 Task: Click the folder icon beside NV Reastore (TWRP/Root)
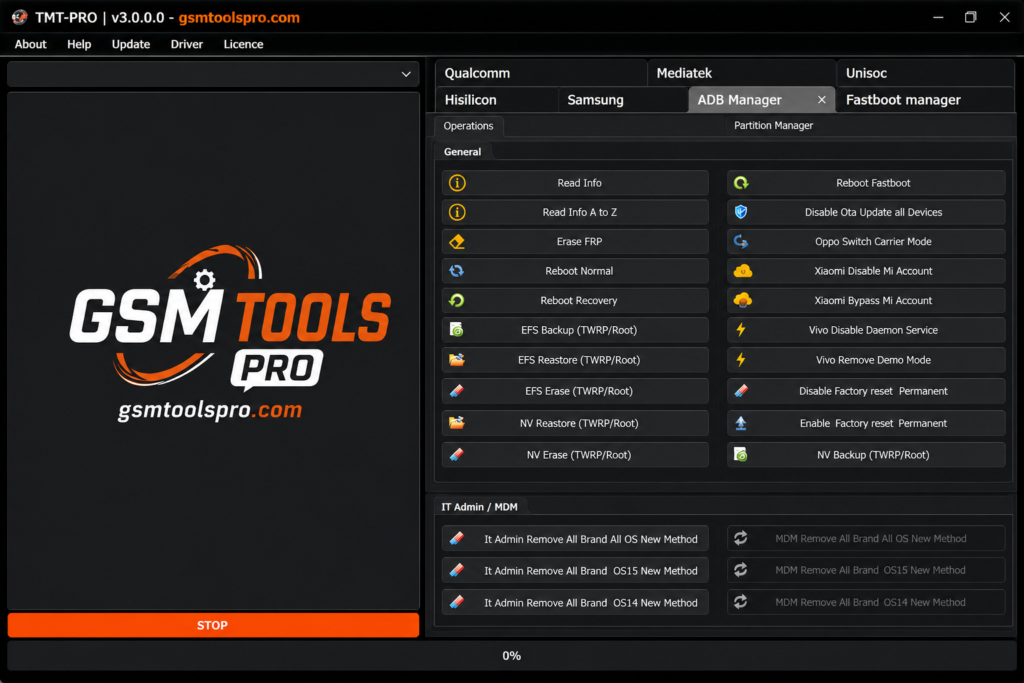(457, 423)
